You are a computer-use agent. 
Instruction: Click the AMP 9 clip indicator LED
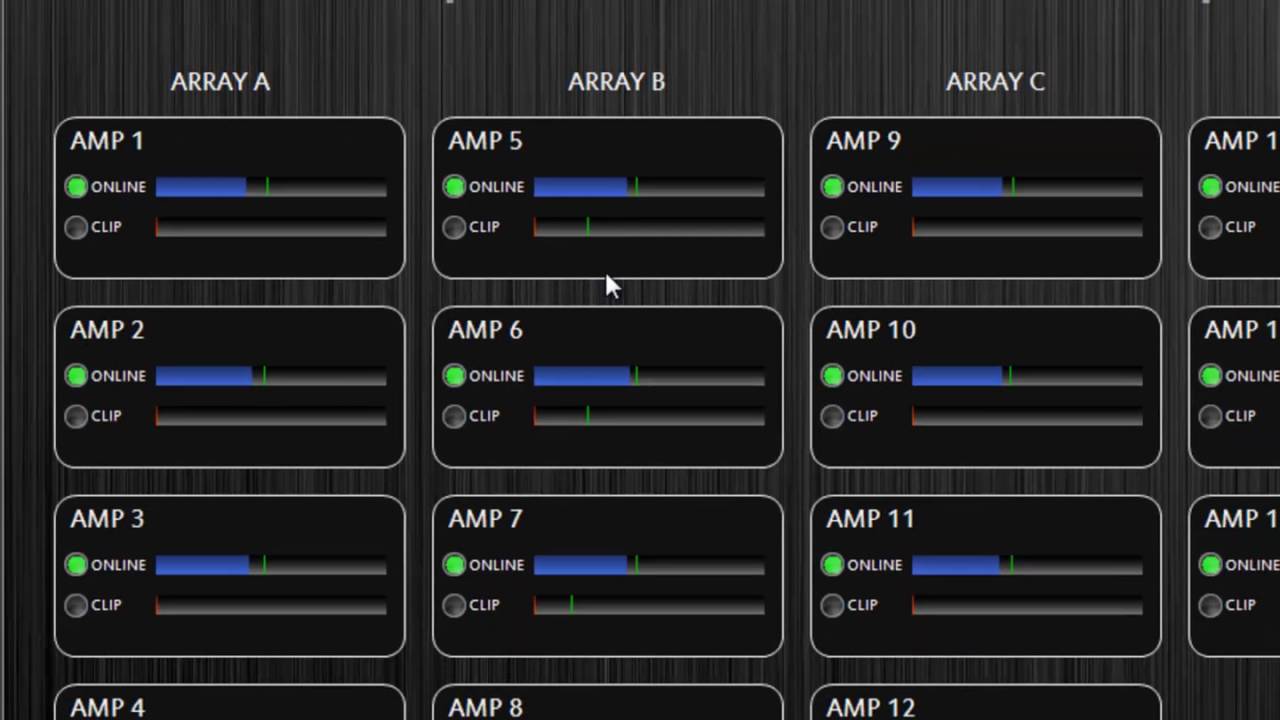(833, 228)
